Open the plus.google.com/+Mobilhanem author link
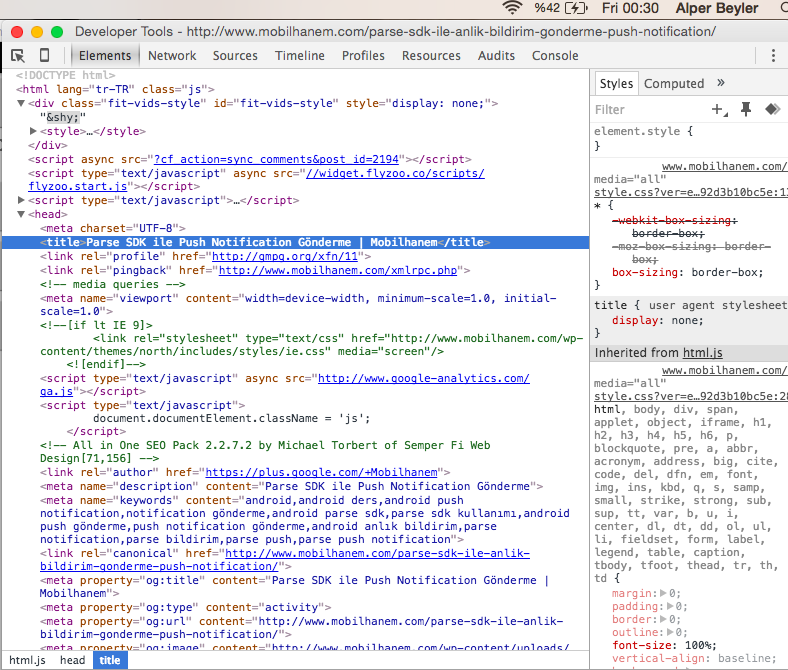Screen dimensions: 788x670 (321, 472)
